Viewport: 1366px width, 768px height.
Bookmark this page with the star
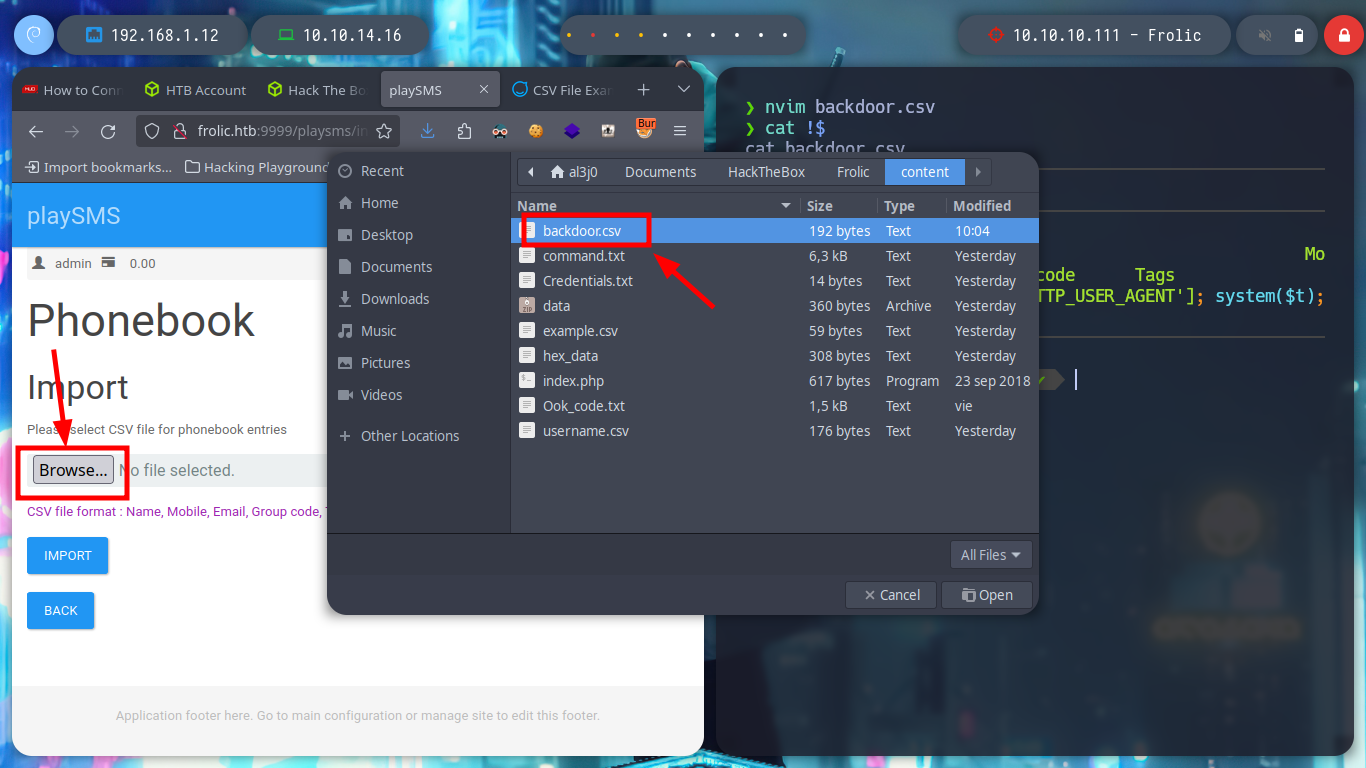point(384,131)
